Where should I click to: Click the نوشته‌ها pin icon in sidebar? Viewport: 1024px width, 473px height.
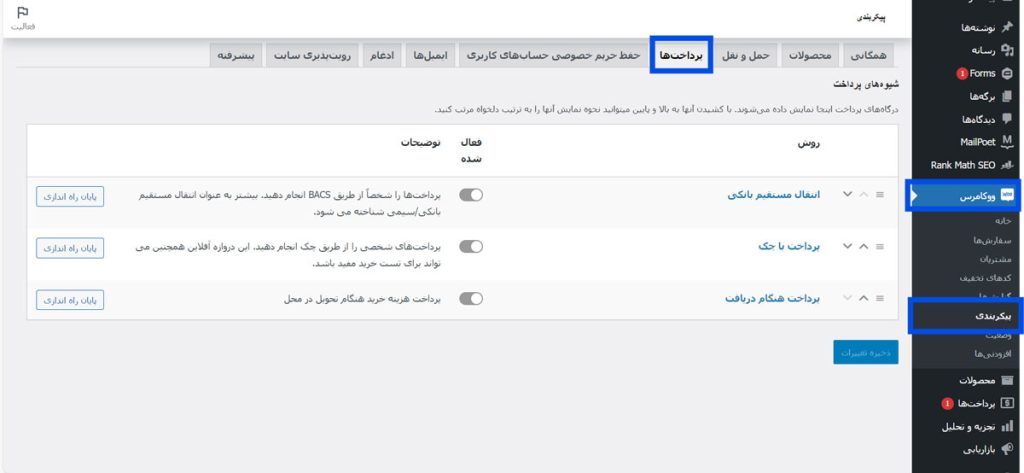[x=1006, y=27]
